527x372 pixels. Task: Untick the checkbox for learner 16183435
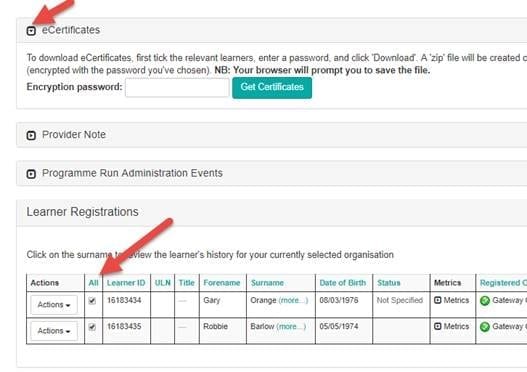(x=92, y=327)
